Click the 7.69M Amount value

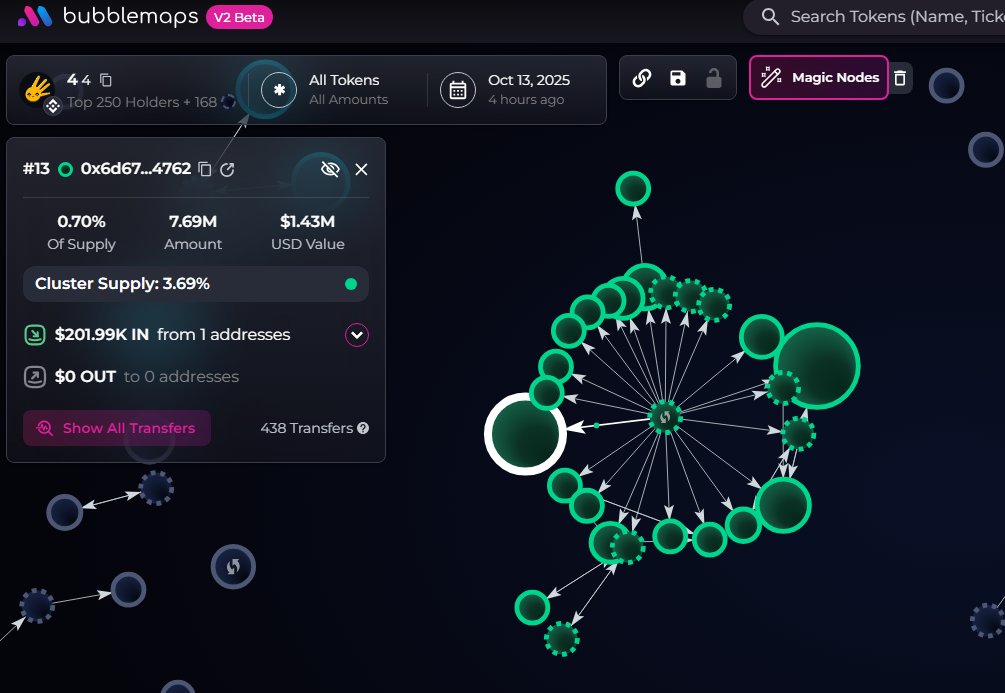pos(193,222)
